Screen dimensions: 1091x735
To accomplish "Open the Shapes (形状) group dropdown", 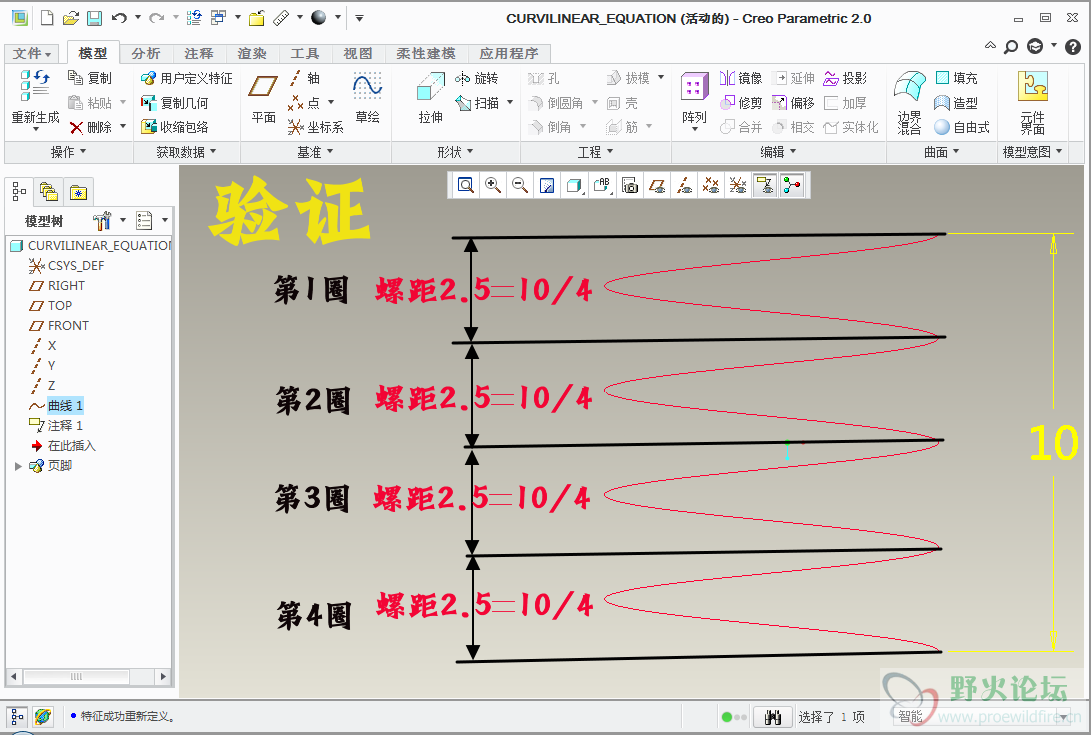I will [x=455, y=152].
